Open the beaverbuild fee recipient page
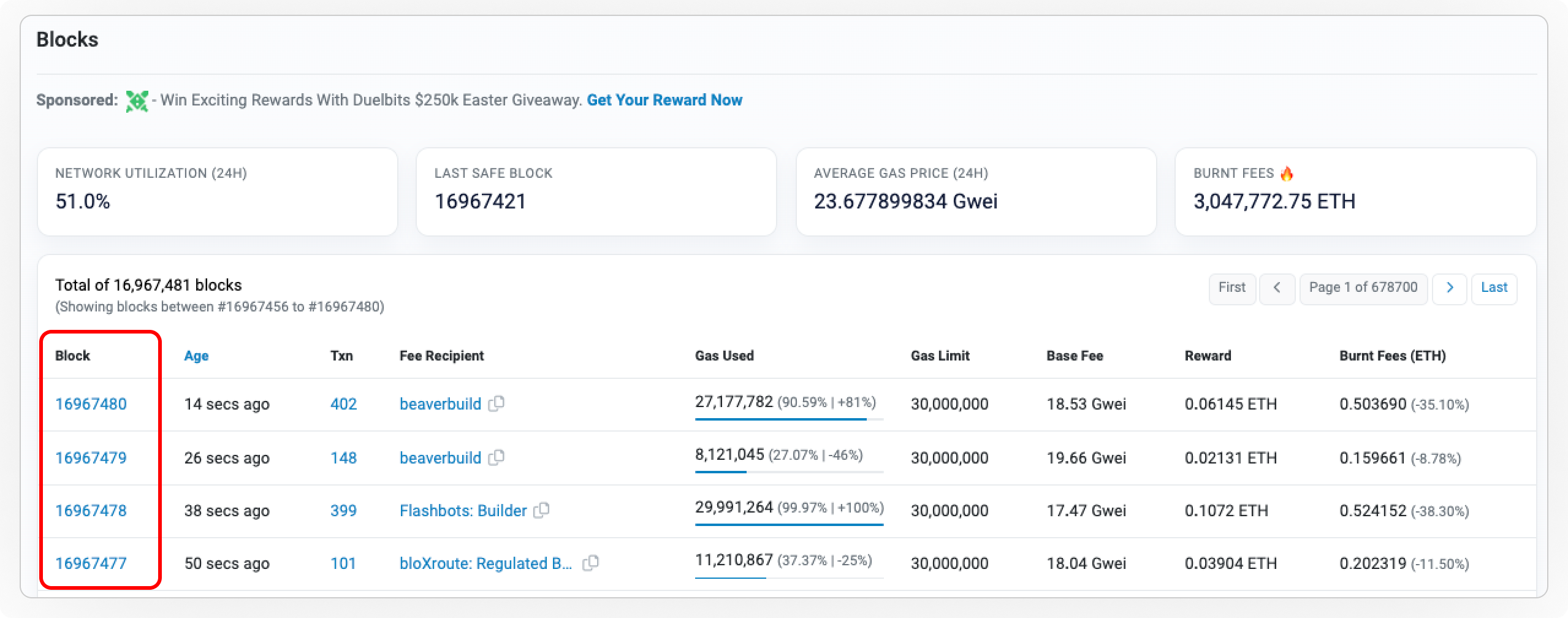Image resolution: width=1568 pixels, height=618 pixels. (440, 404)
